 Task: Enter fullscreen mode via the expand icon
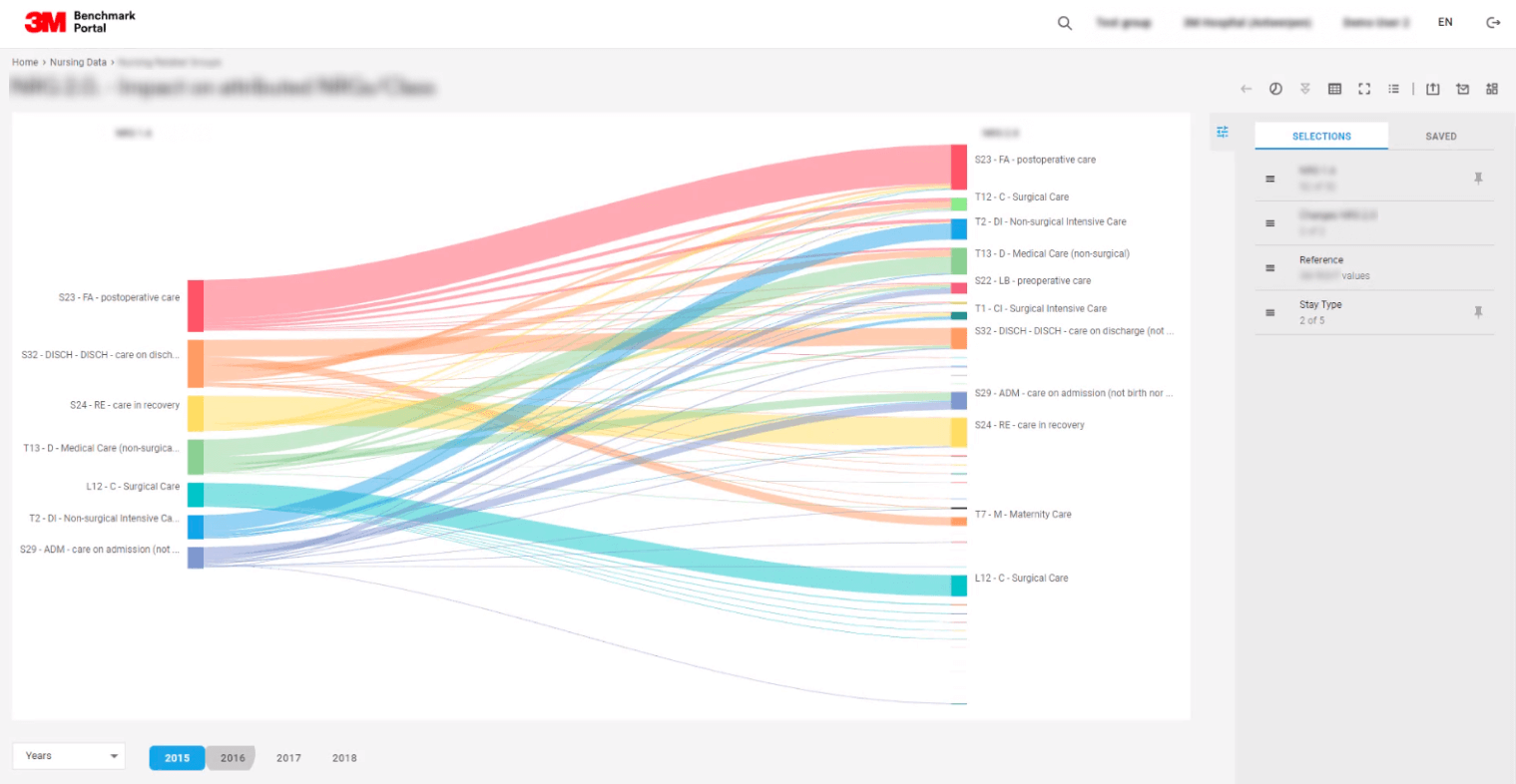pos(1364,88)
